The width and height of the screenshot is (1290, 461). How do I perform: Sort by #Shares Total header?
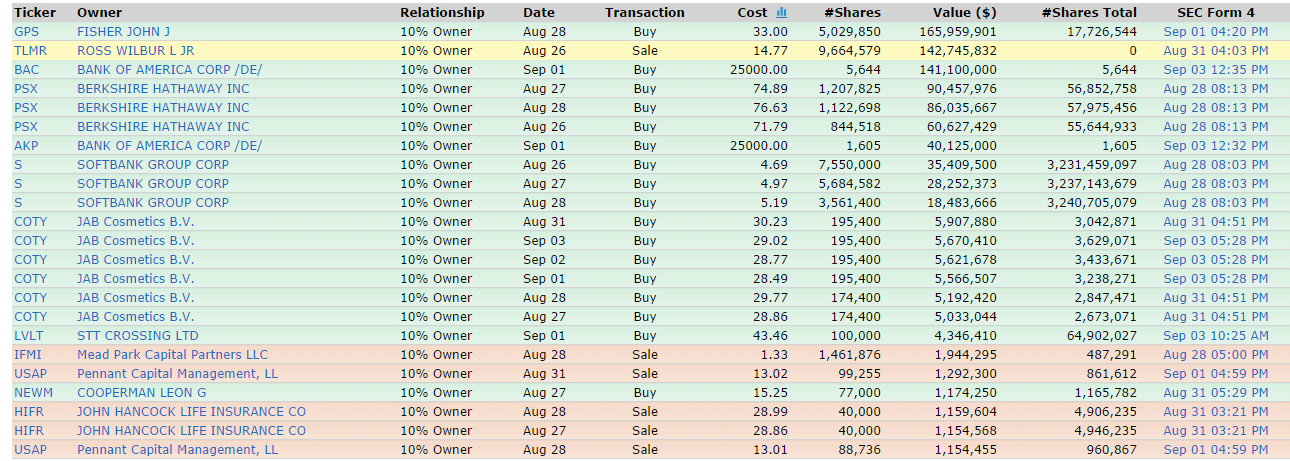pos(1088,13)
